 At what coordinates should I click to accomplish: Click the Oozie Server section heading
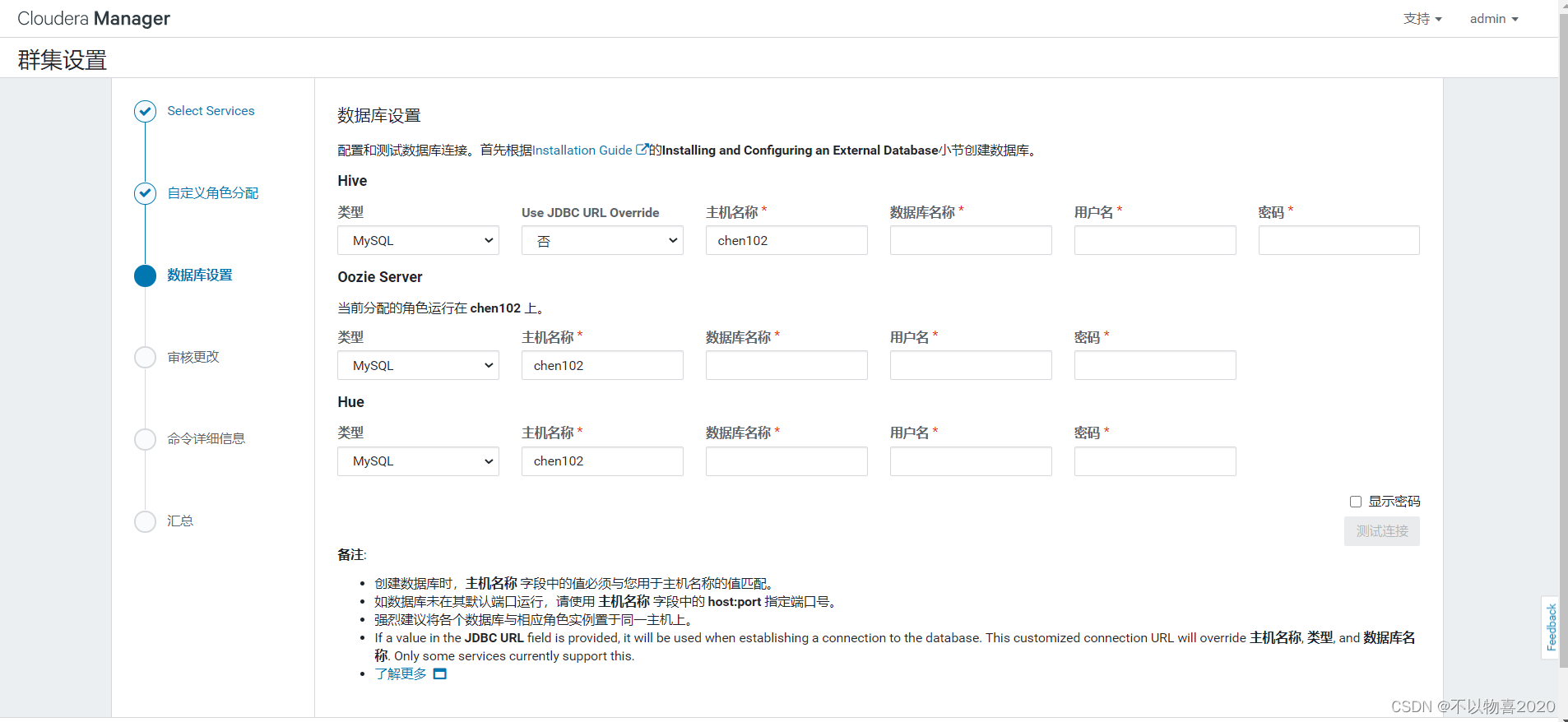pyautogui.click(x=380, y=277)
